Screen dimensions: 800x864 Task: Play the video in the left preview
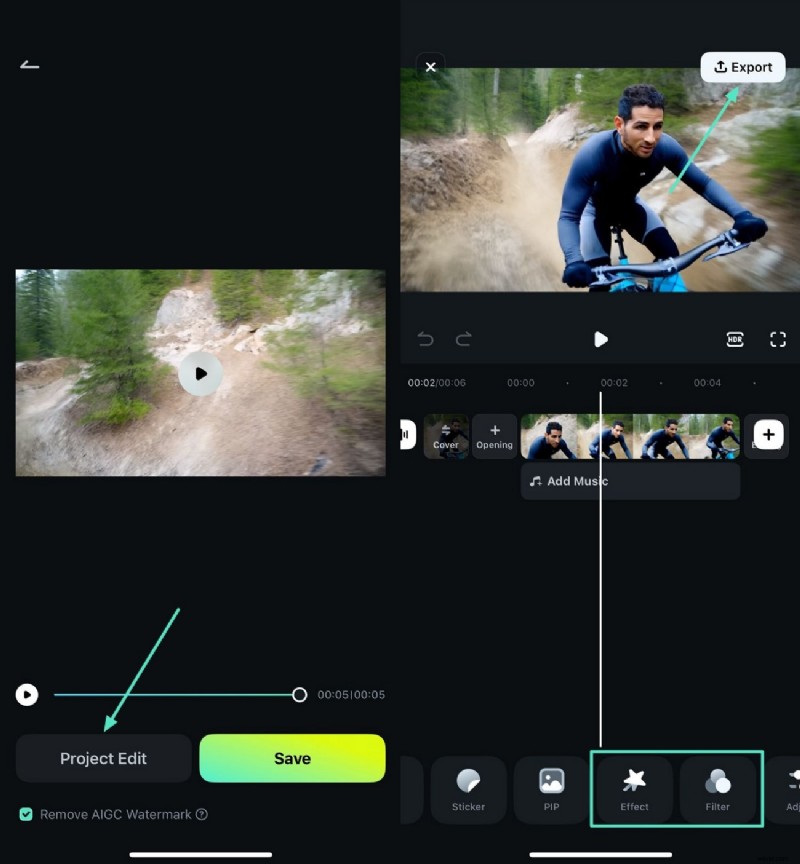click(x=201, y=372)
